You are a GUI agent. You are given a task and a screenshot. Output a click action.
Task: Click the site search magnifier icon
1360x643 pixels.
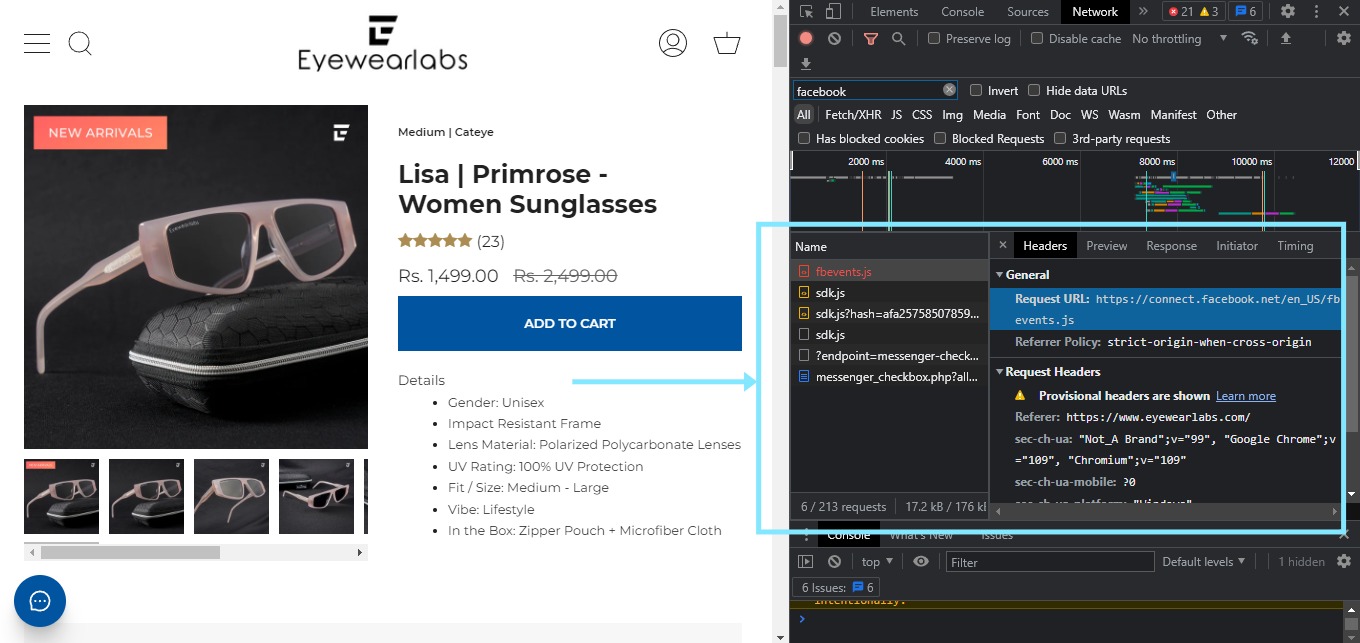point(80,43)
